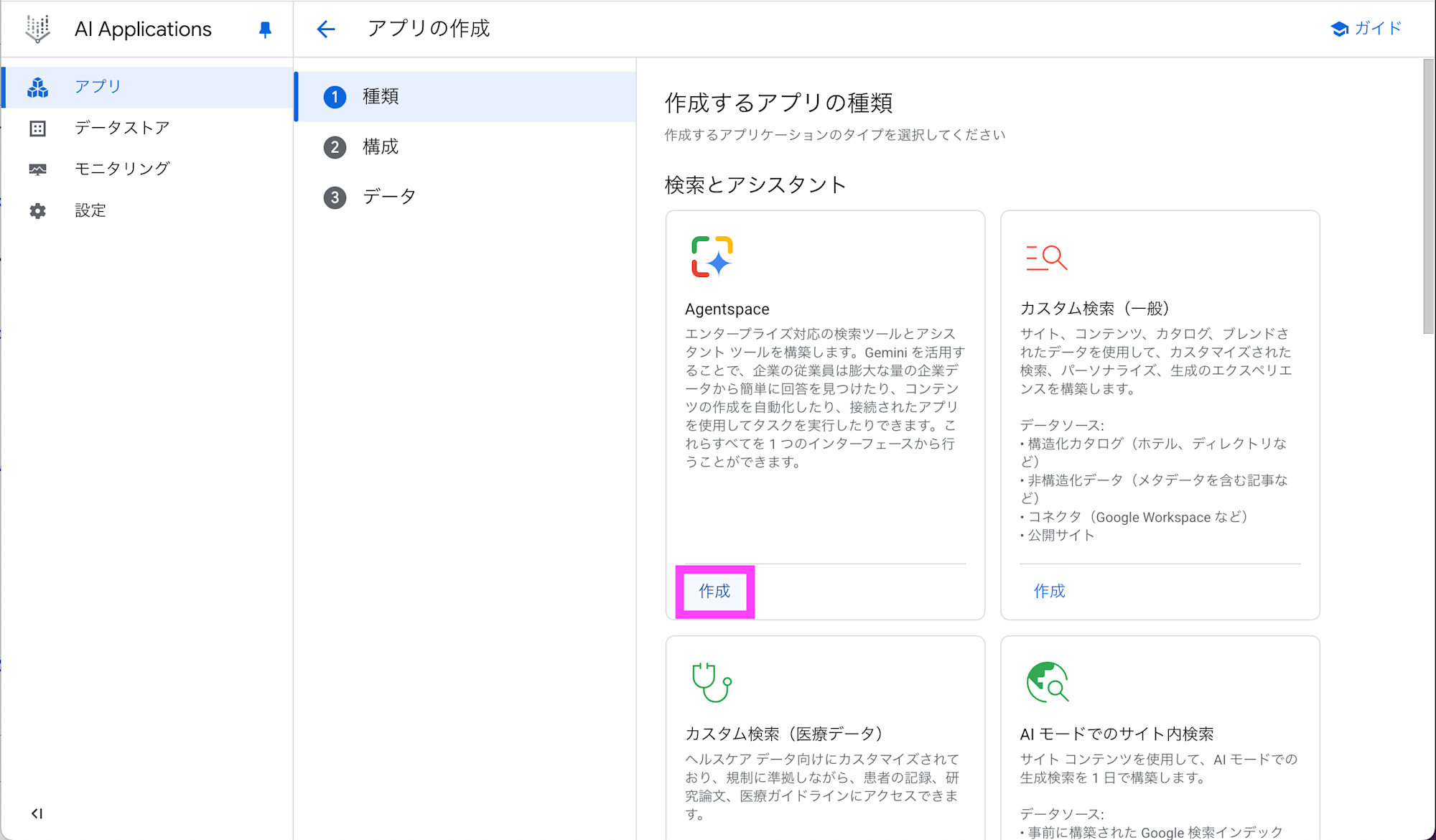This screenshot has width=1436, height=840.
Task: Select step 2 構成
Action: (465, 146)
